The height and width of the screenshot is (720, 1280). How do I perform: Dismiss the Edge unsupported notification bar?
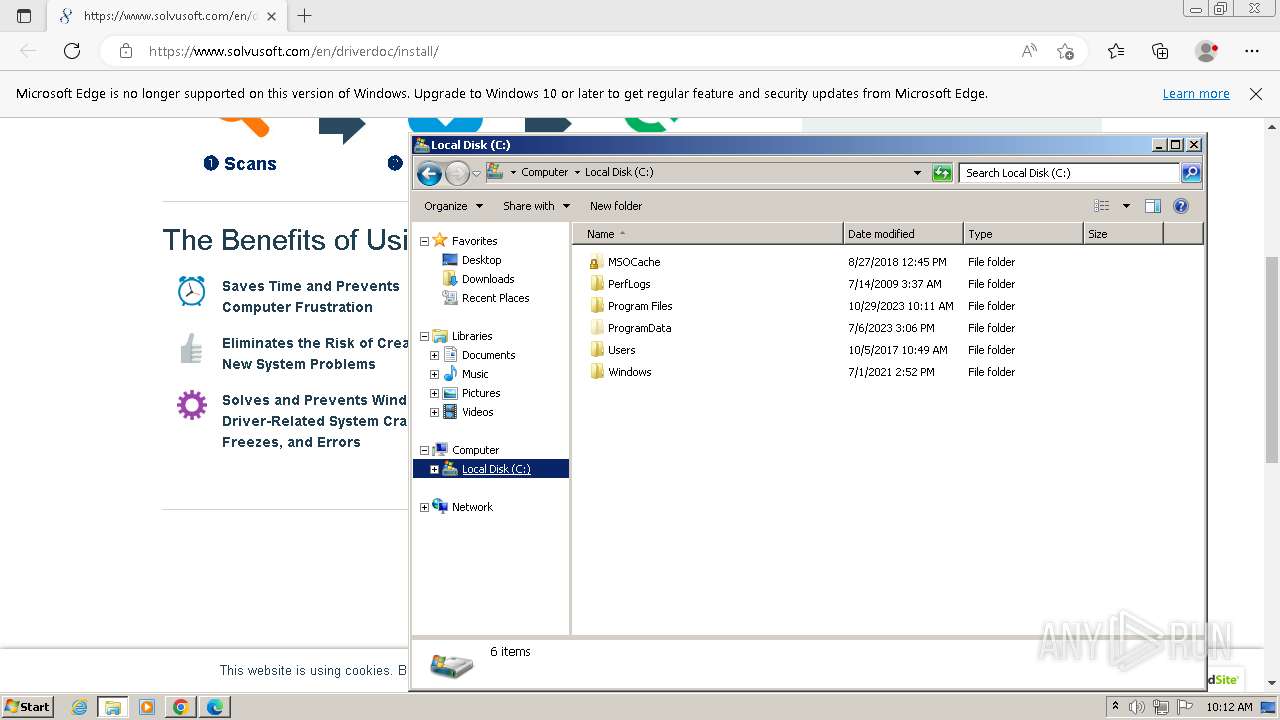click(1256, 94)
